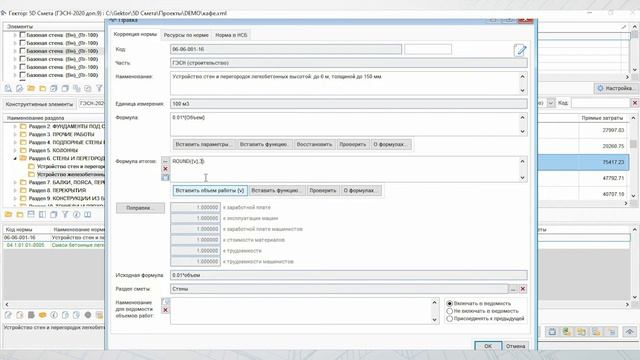Viewport: 640px width, 360px height.
Task: Select resource row 04.1.01.01-0005
Action: (x=53, y=245)
